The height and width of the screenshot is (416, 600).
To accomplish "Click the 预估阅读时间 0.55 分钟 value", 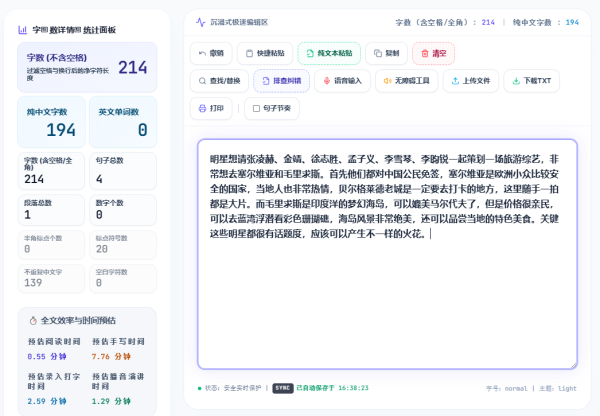I will [x=47, y=357].
